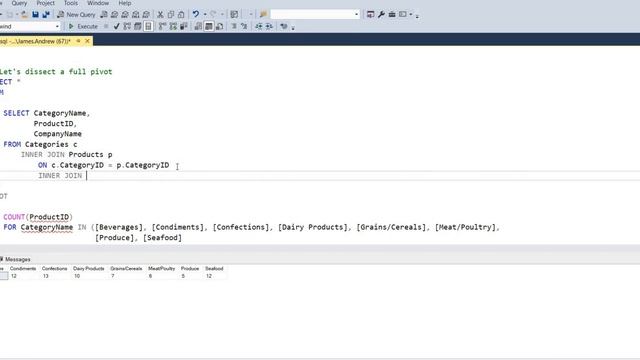Viewport: 640px width, 360px height.
Task: Click the Analysis Services MDX Query icon
Action: tap(115, 15)
